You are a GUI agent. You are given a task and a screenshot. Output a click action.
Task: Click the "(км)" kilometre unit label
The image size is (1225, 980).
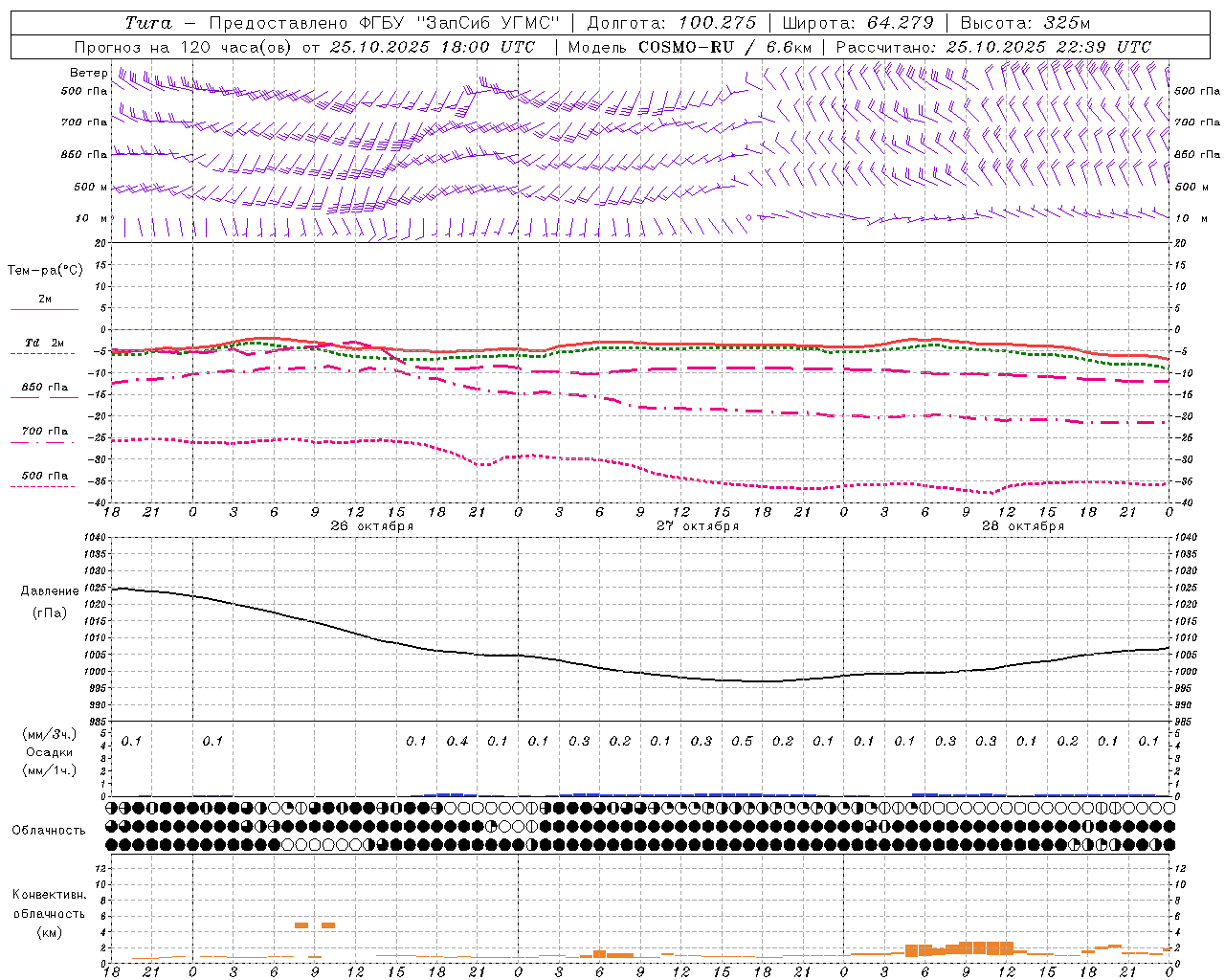pos(49,932)
